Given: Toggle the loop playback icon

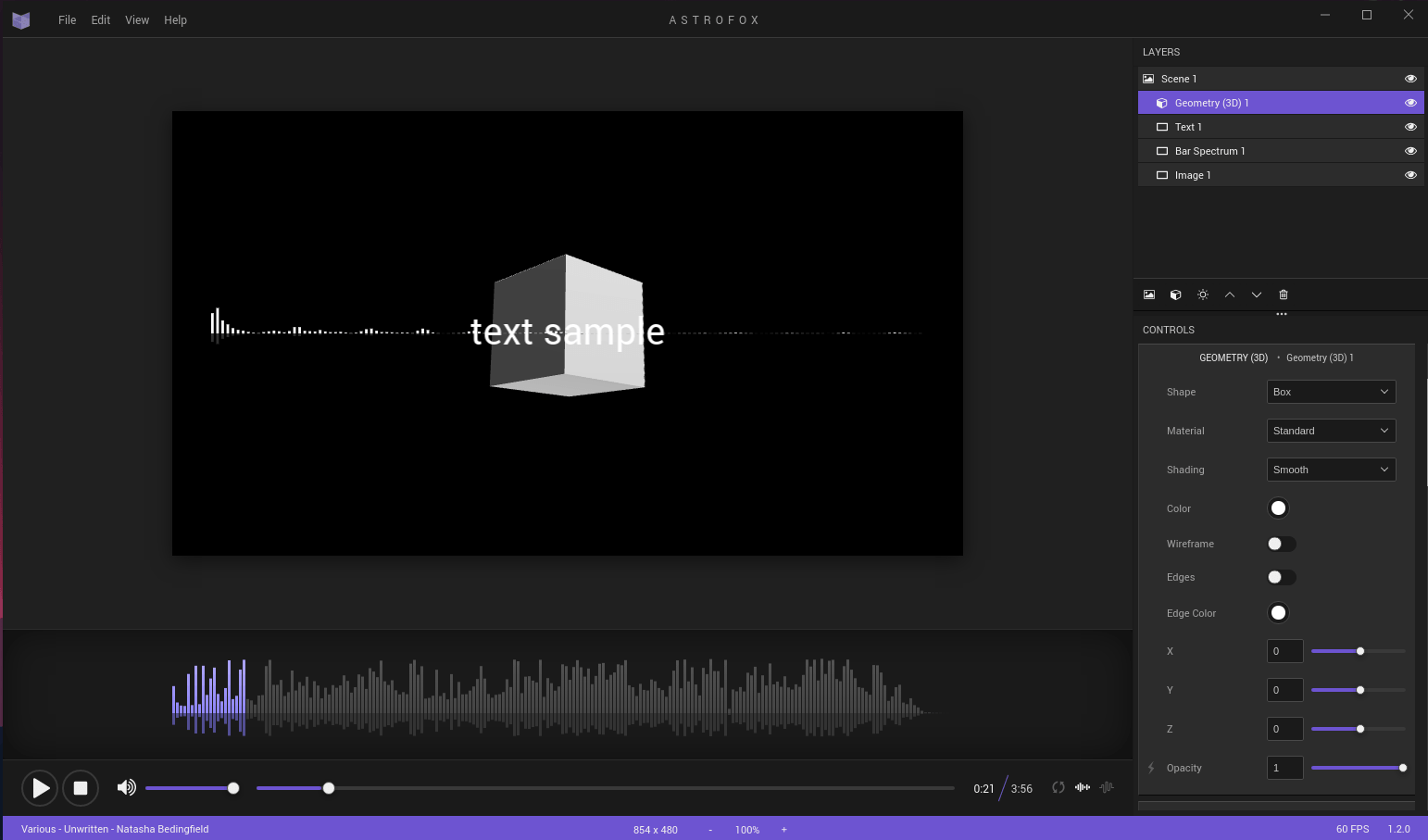Looking at the screenshot, I should pyautogui.click(x=1058, y=787).
